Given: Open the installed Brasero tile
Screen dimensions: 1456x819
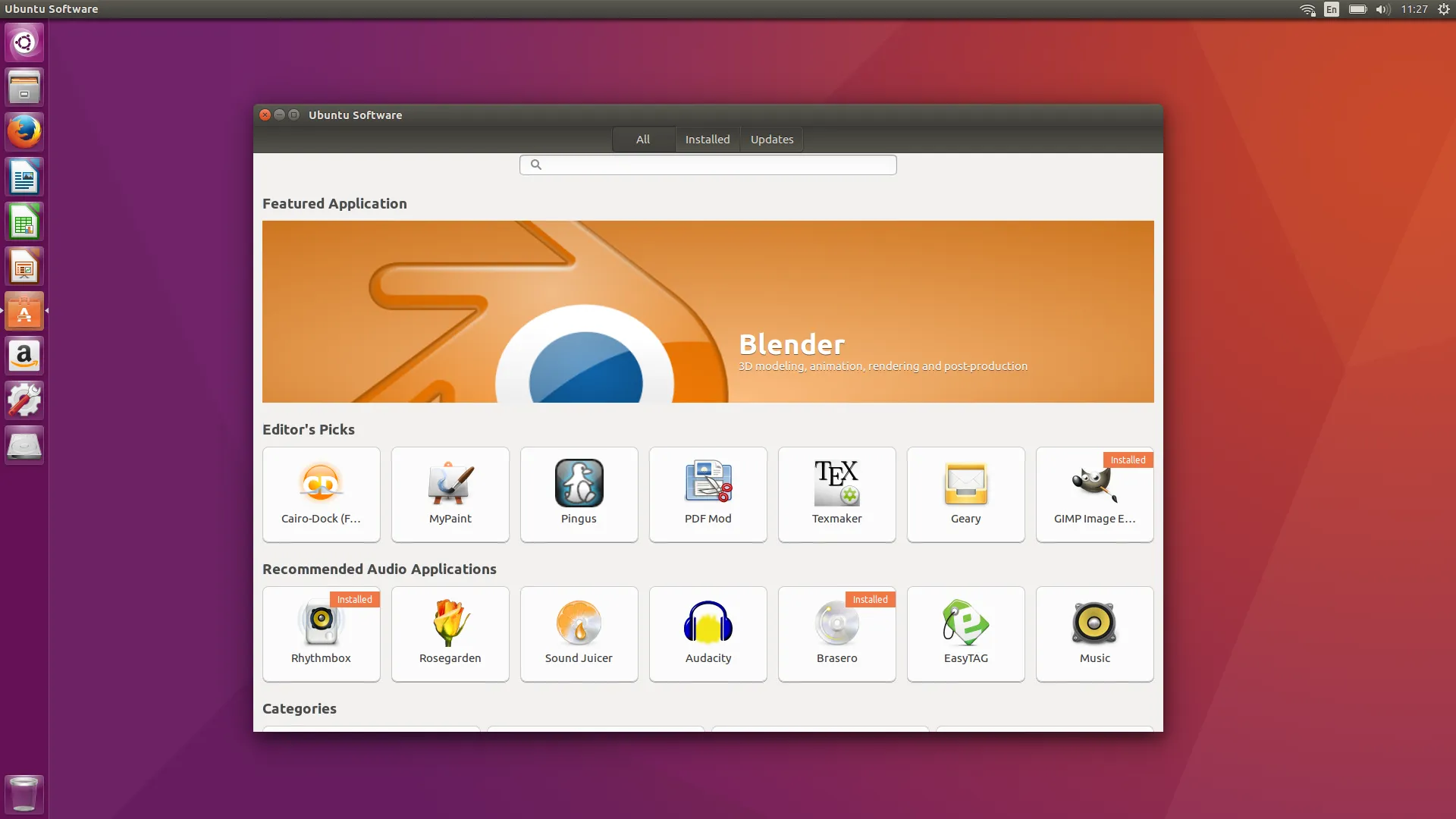Looking at the screenshot, I should pyautogui.click(x=836, y=633).
